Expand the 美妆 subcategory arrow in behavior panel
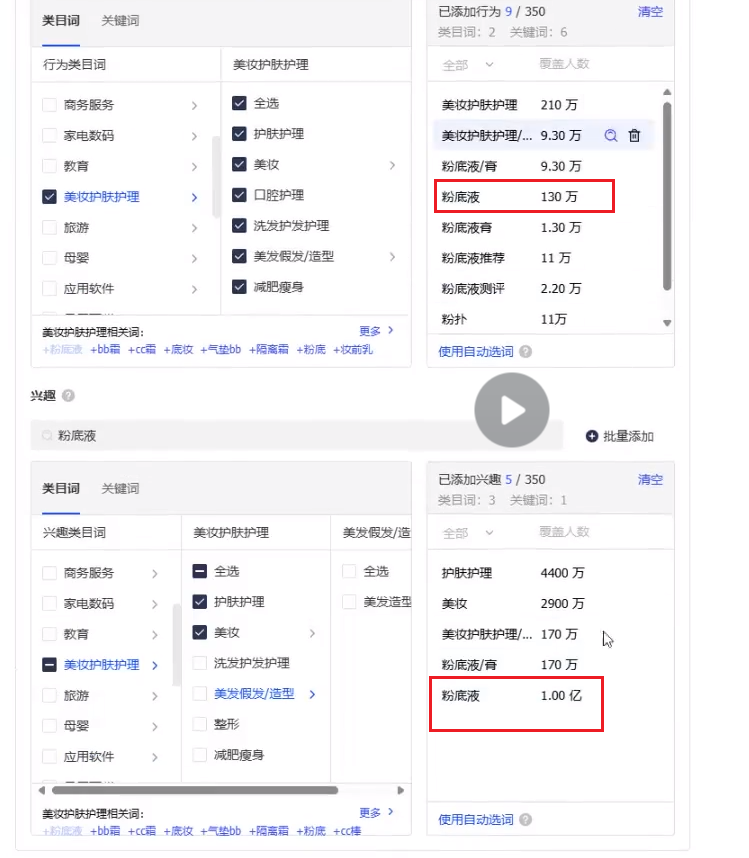Viewport: 749px width, 858px height. point(392,165)
